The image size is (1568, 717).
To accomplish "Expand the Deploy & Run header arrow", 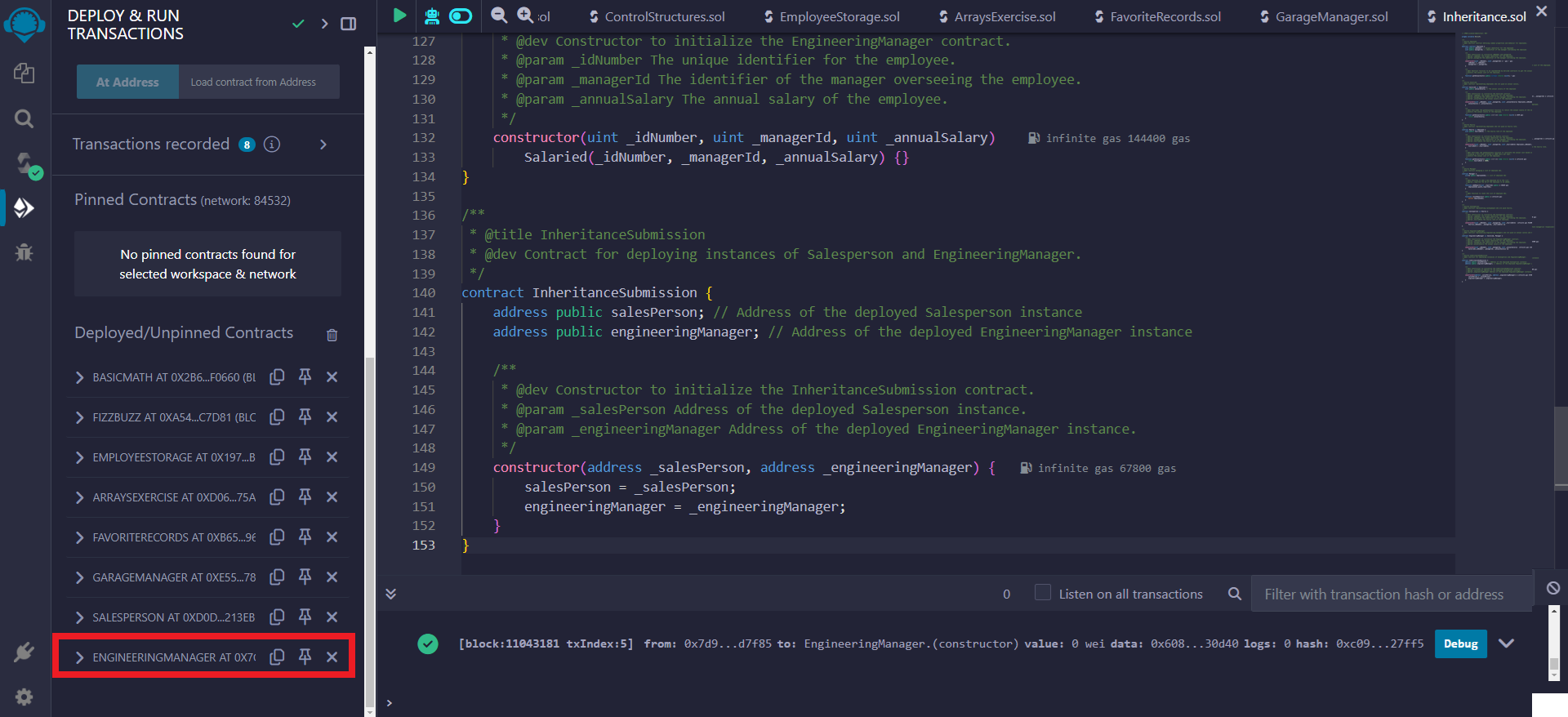I will [x=324, y=24].
